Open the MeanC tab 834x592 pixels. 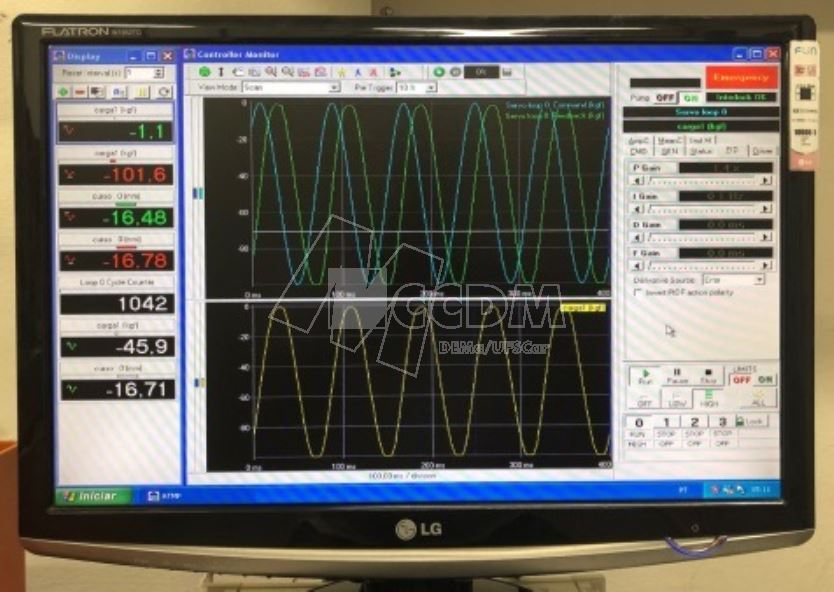669,140
